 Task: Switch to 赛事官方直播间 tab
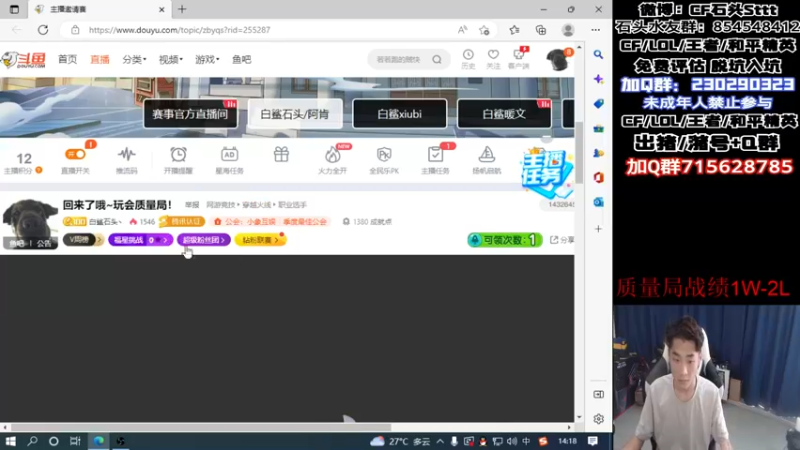coord(190,114)
